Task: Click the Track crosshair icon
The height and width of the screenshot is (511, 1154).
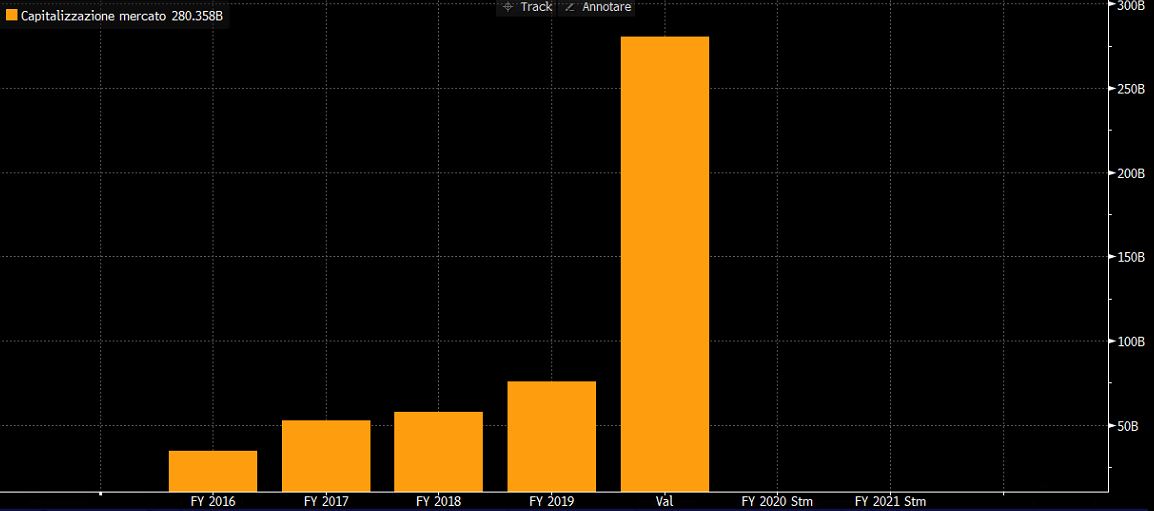Action: pos(507,7)
